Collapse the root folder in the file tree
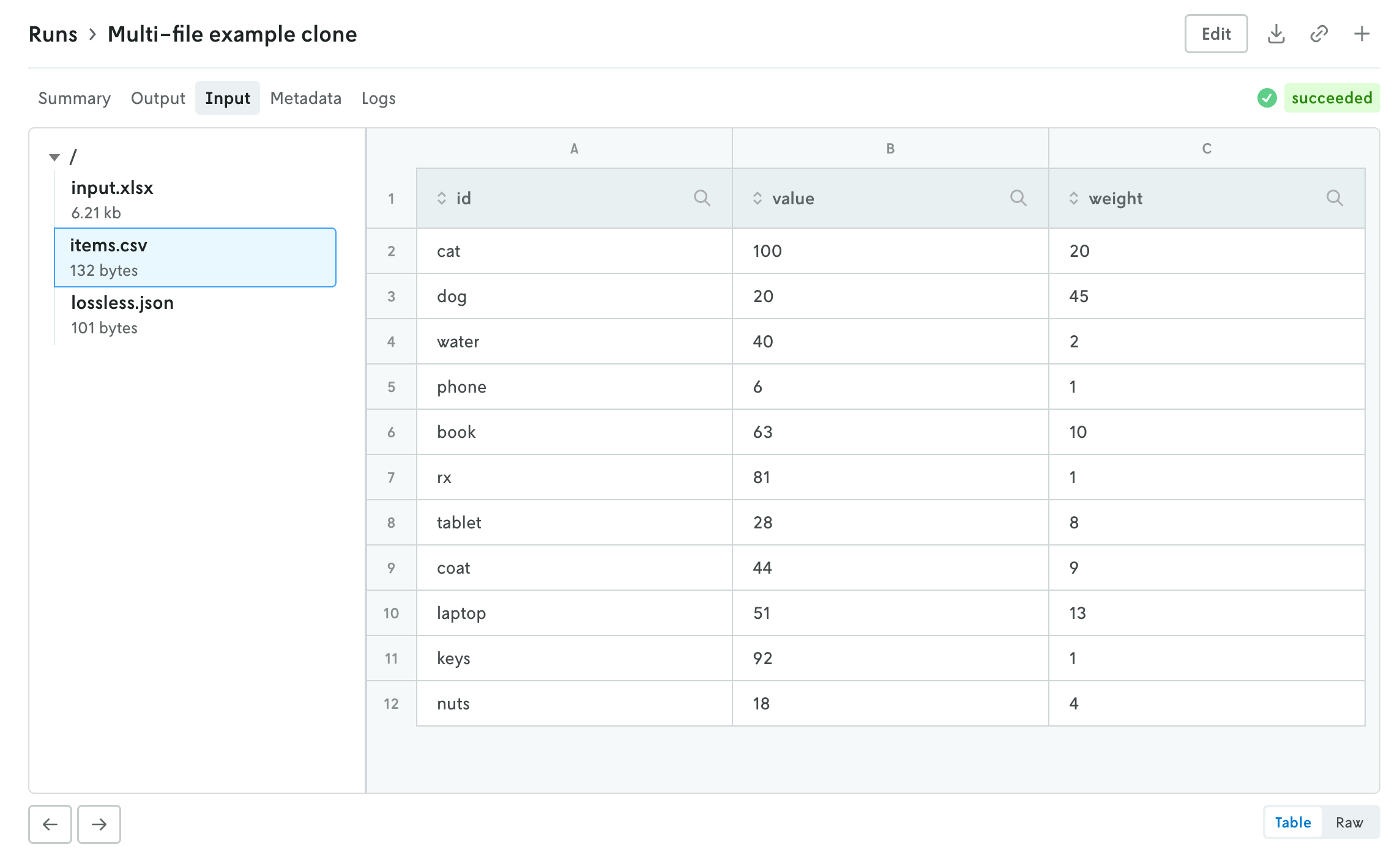 coord(53,157)
